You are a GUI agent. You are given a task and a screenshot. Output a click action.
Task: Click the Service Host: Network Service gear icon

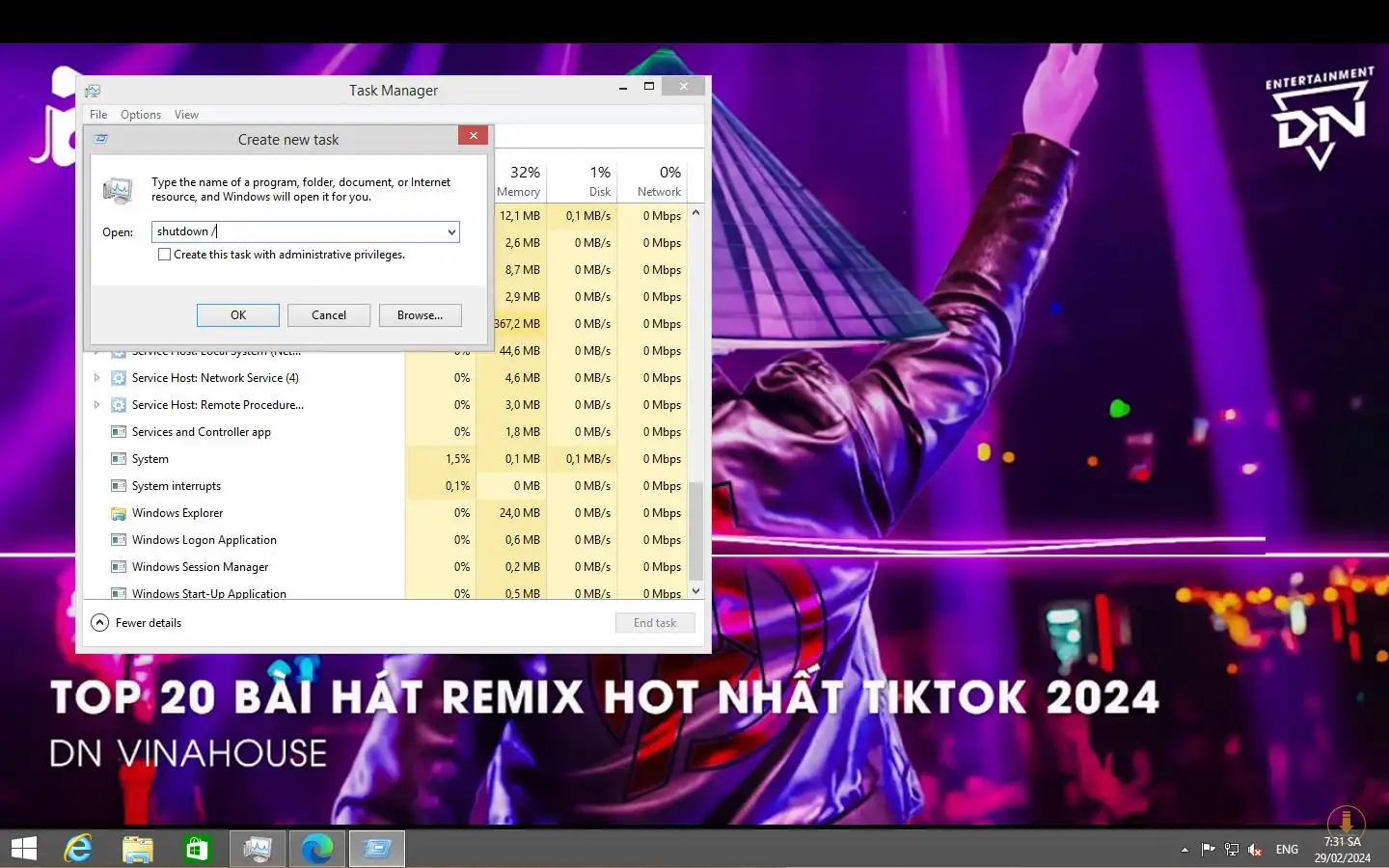click(119, 378)
